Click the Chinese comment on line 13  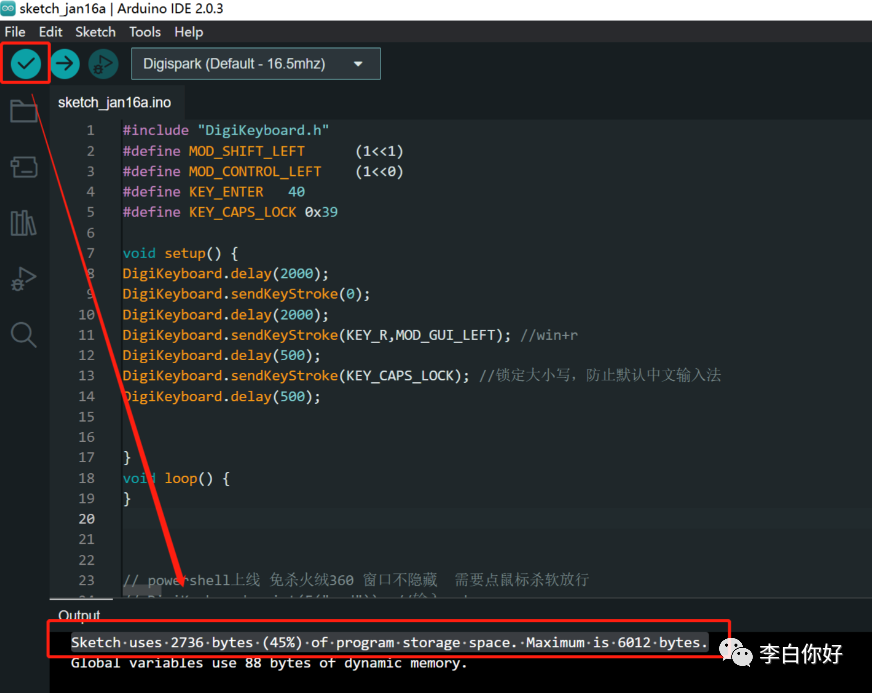click(600, 375)
